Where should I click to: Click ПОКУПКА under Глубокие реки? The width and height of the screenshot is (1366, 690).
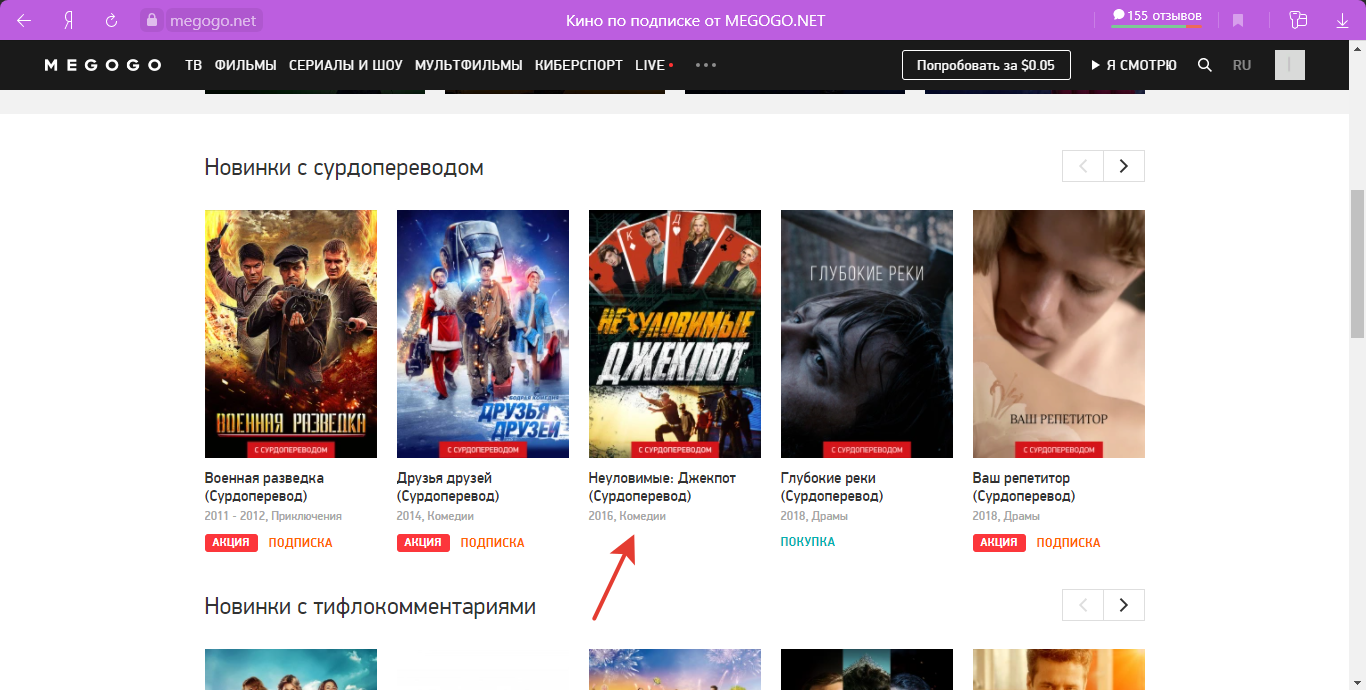(808, 542)
